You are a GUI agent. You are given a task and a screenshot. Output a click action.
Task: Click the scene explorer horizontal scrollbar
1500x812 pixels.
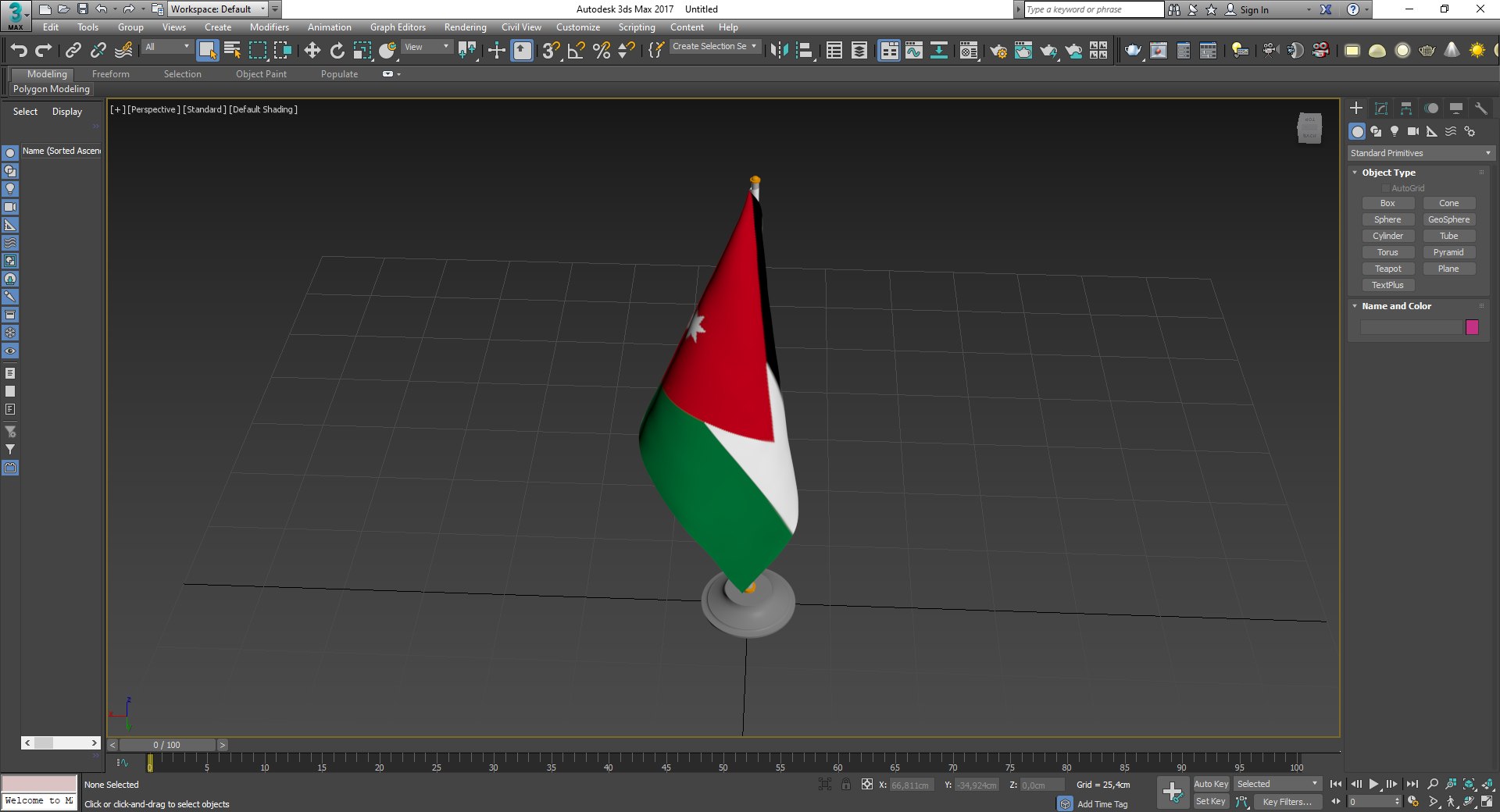point(60,743)
